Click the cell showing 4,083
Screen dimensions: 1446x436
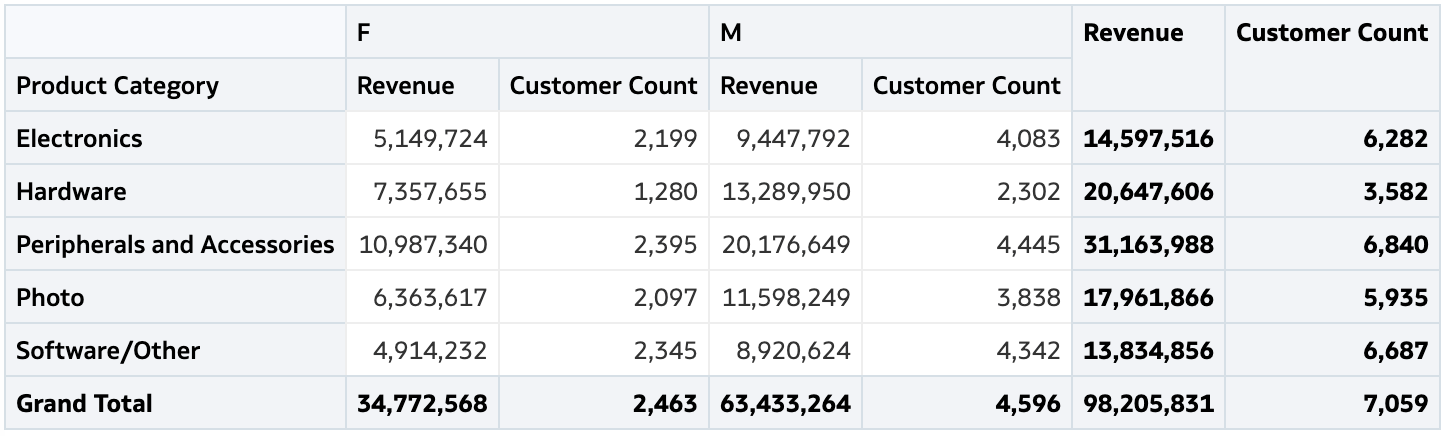point(967,138)
